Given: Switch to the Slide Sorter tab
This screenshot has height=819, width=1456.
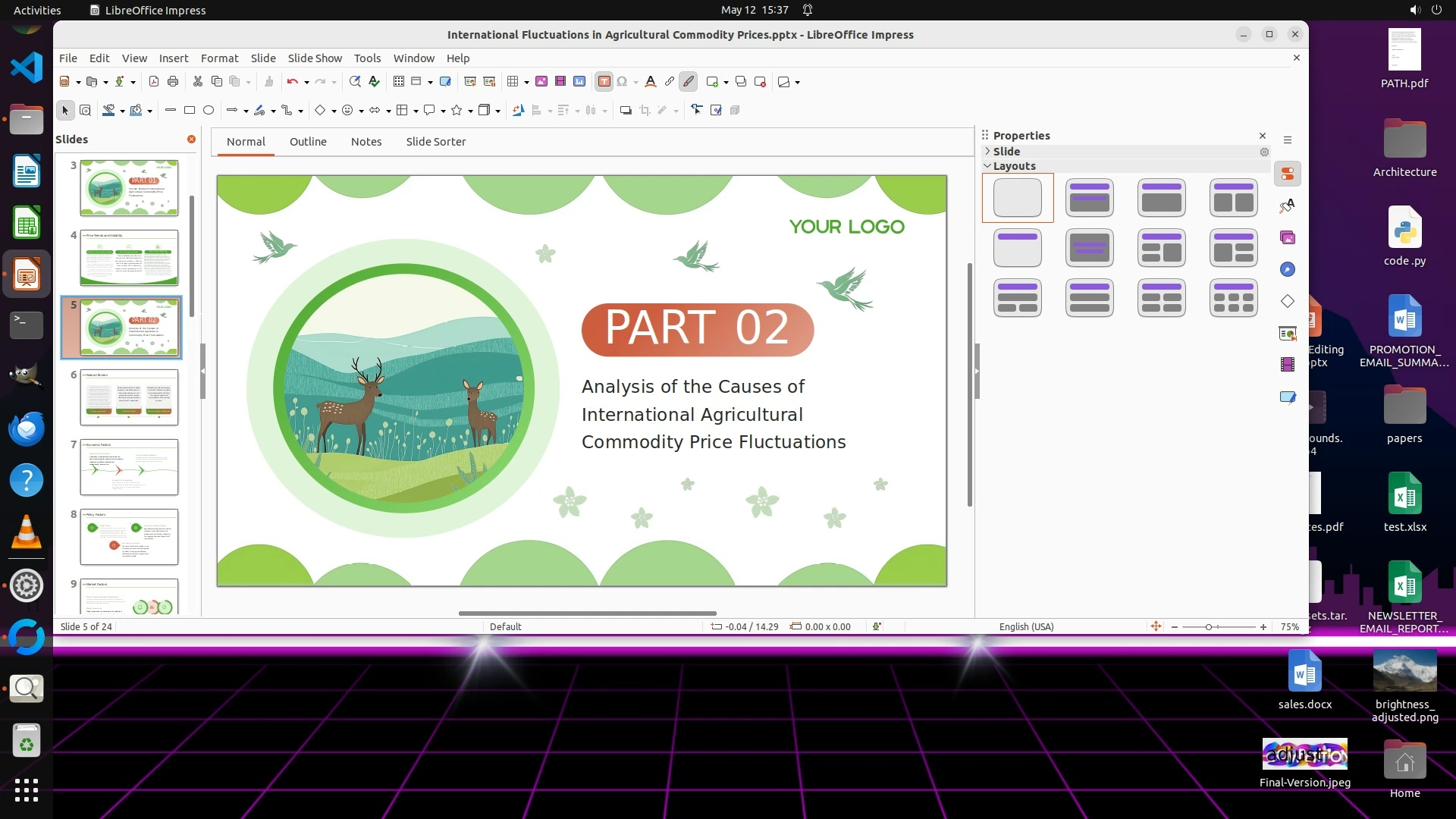Looking at the screenshot, I should pos(435,142).
